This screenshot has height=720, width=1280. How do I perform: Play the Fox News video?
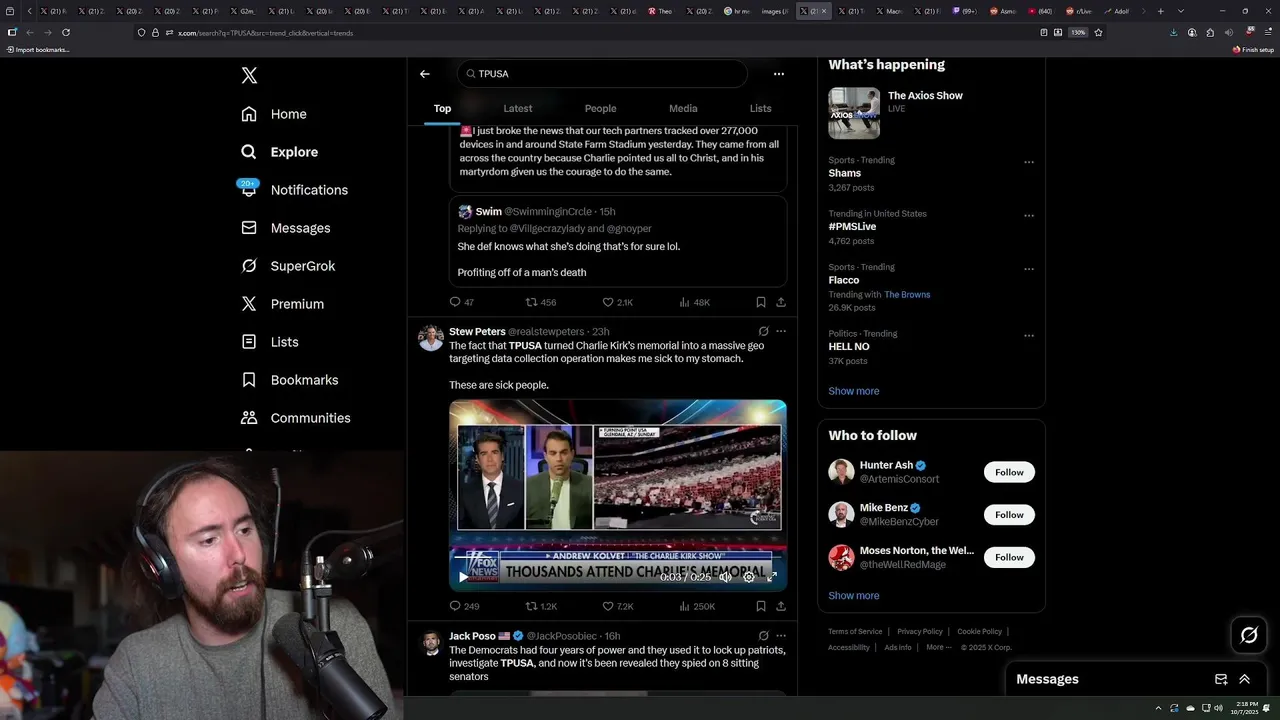pyautogui.click(x=463, y=577)
